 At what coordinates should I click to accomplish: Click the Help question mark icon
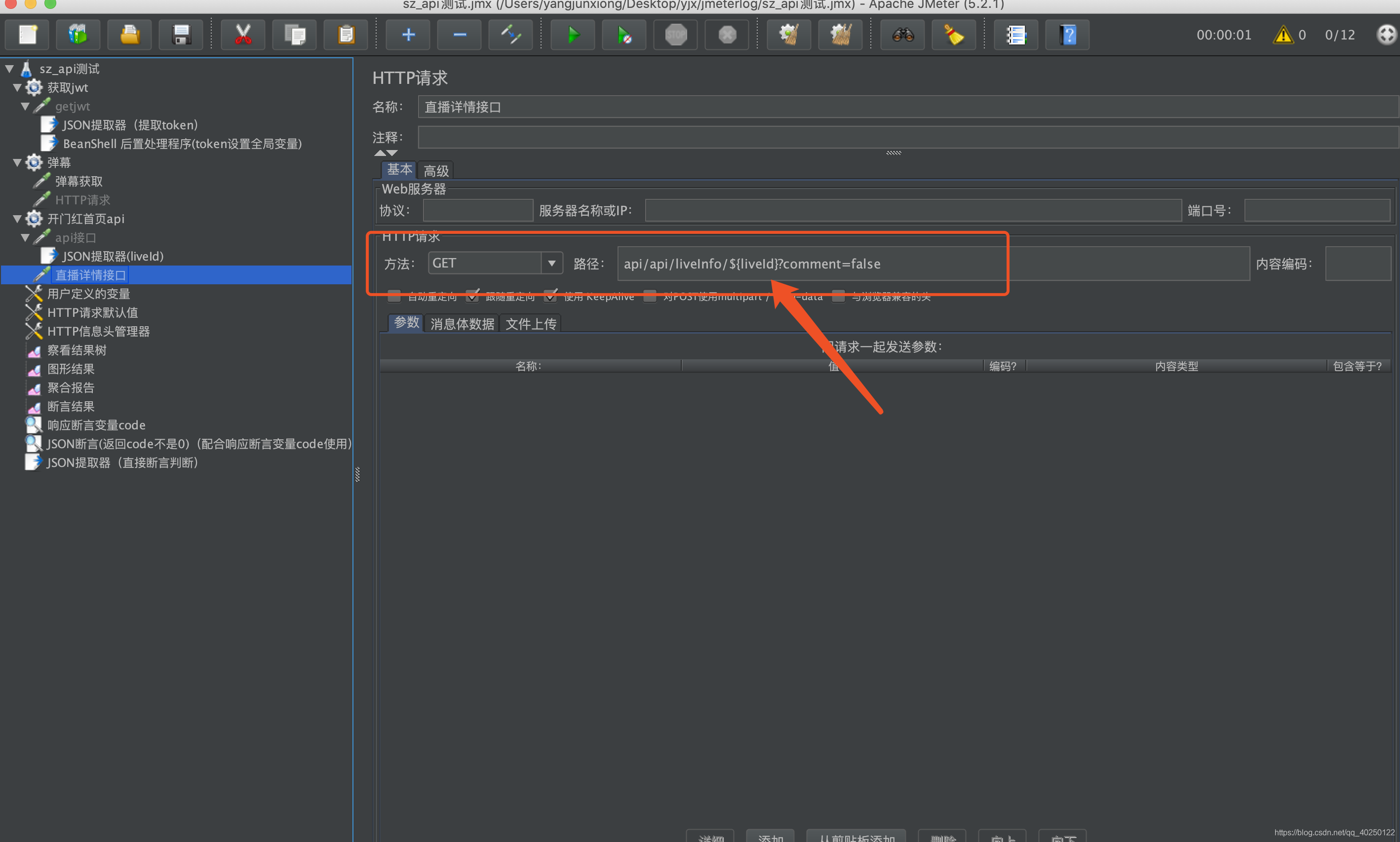tap(1067, 35)
